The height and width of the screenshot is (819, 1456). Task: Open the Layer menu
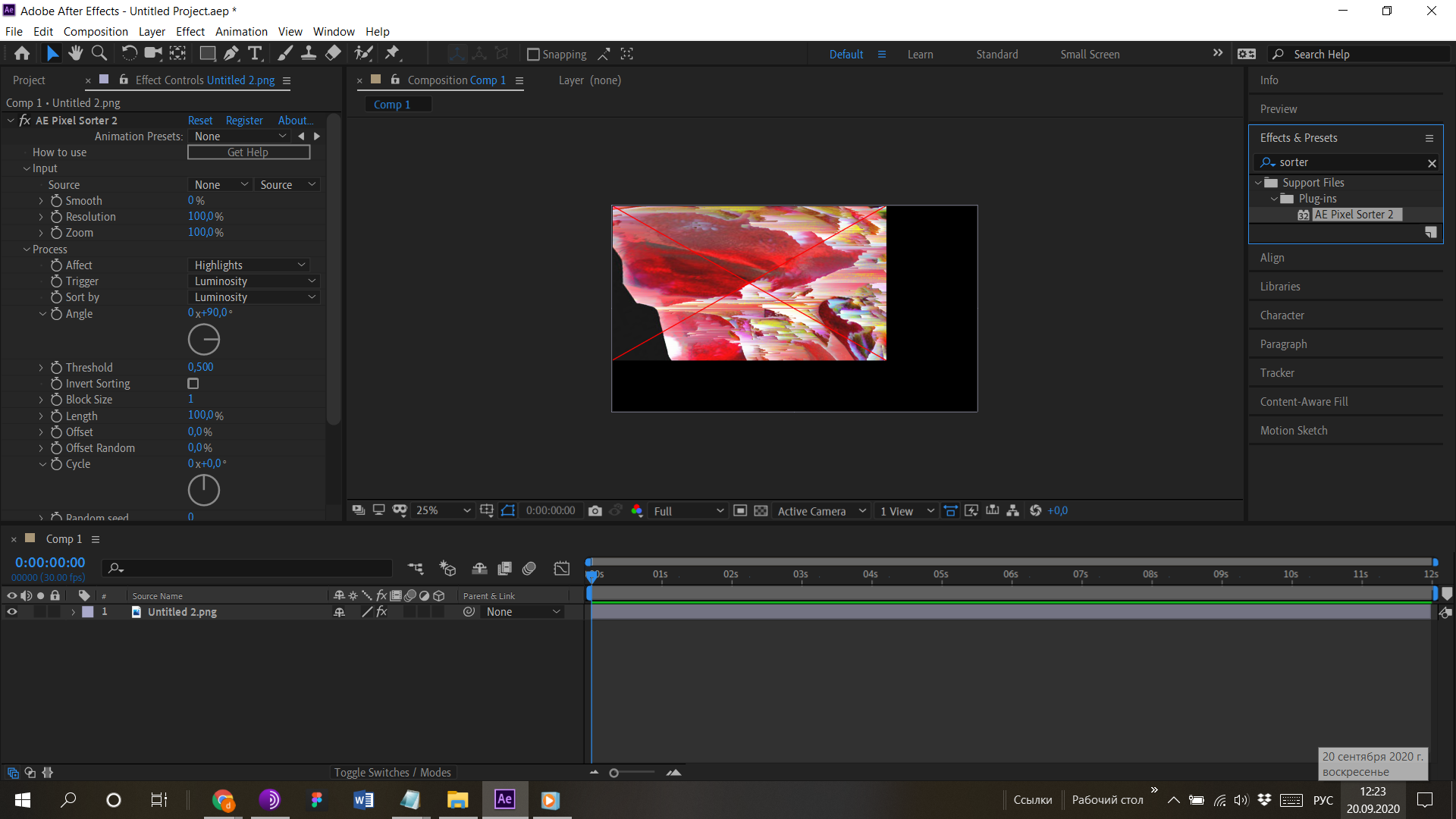pyautogui.click(x=152, y=32)
